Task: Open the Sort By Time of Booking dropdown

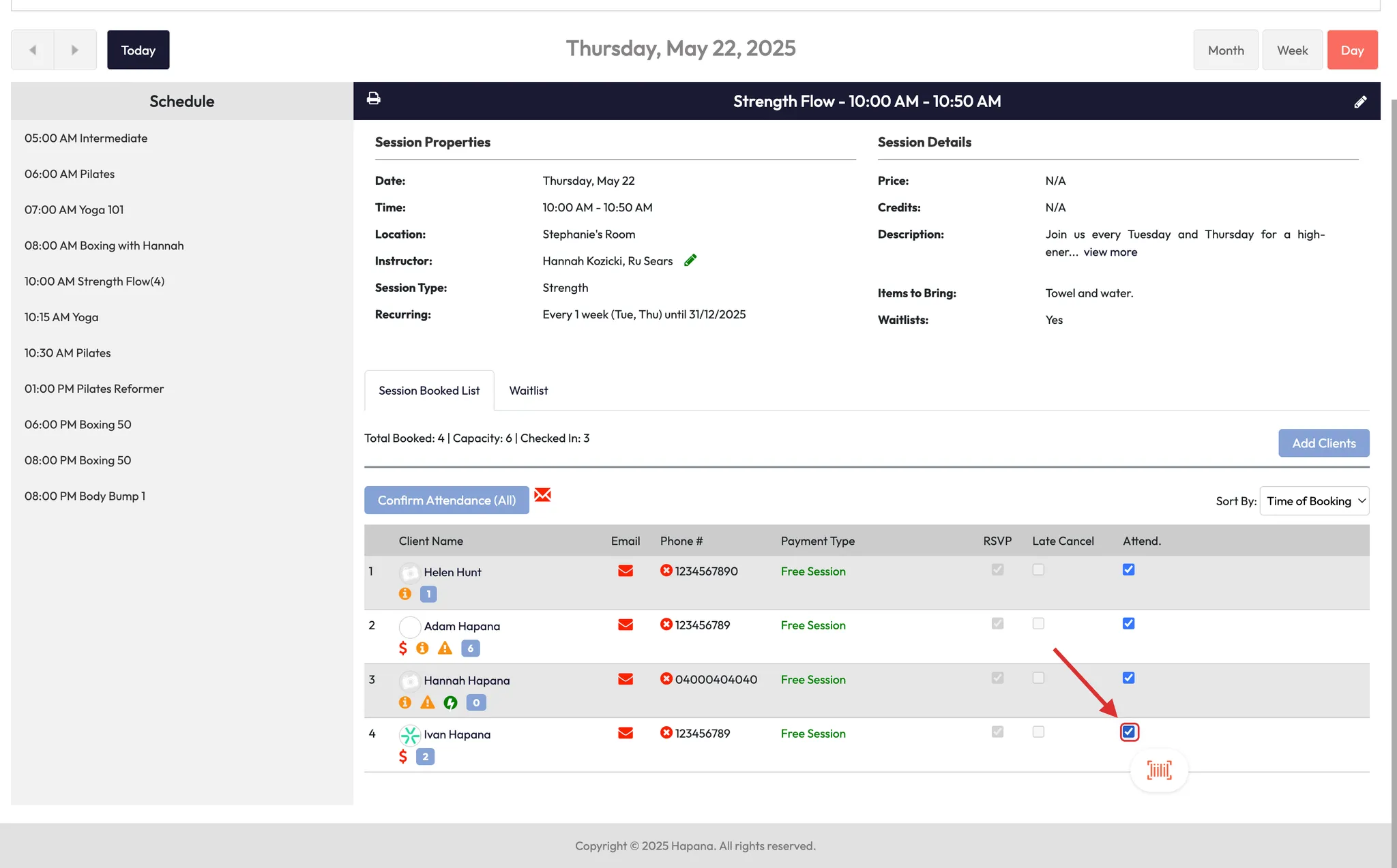Action: (1314, 501)
